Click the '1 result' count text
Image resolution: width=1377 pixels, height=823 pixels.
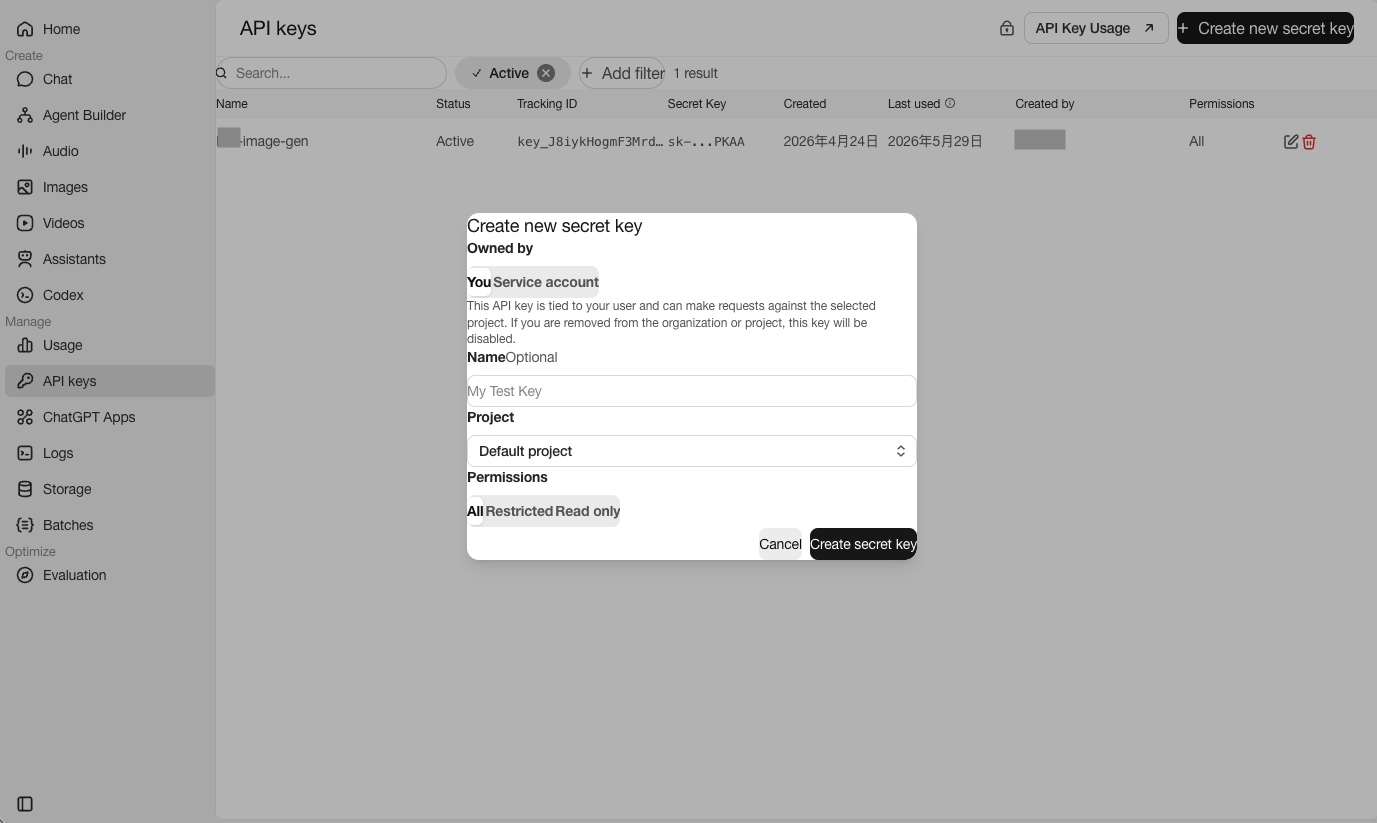pos(695,73)
